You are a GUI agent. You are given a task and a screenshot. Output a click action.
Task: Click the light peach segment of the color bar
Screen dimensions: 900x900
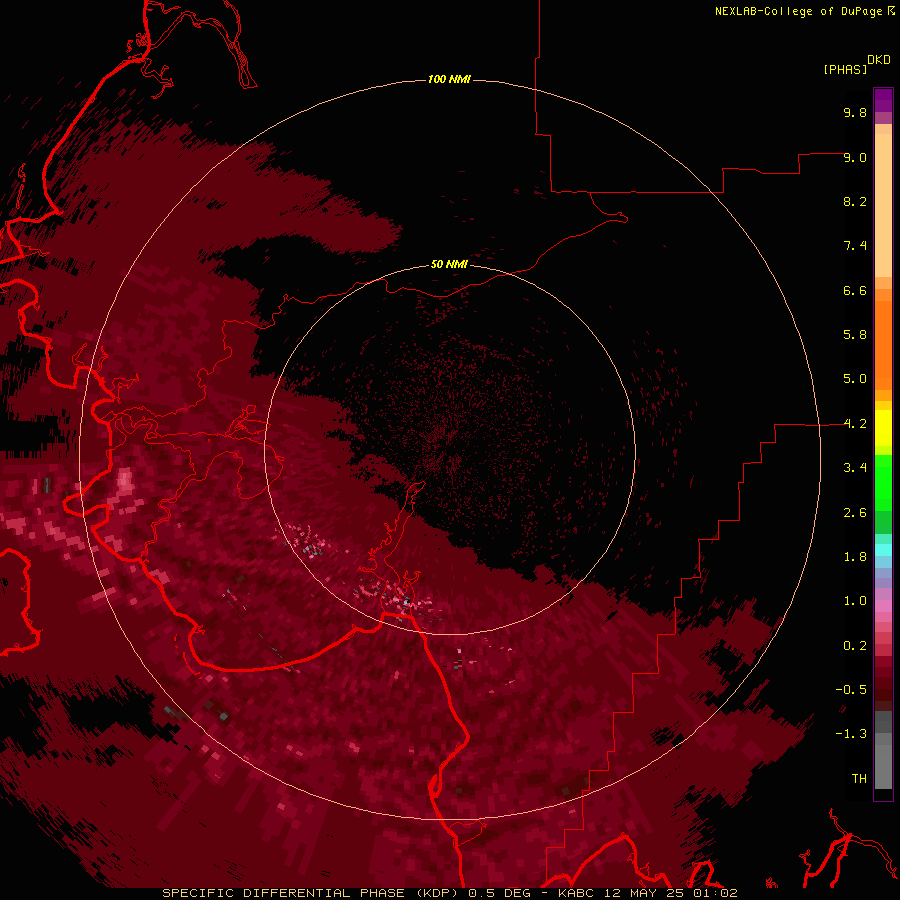[883, 205]
